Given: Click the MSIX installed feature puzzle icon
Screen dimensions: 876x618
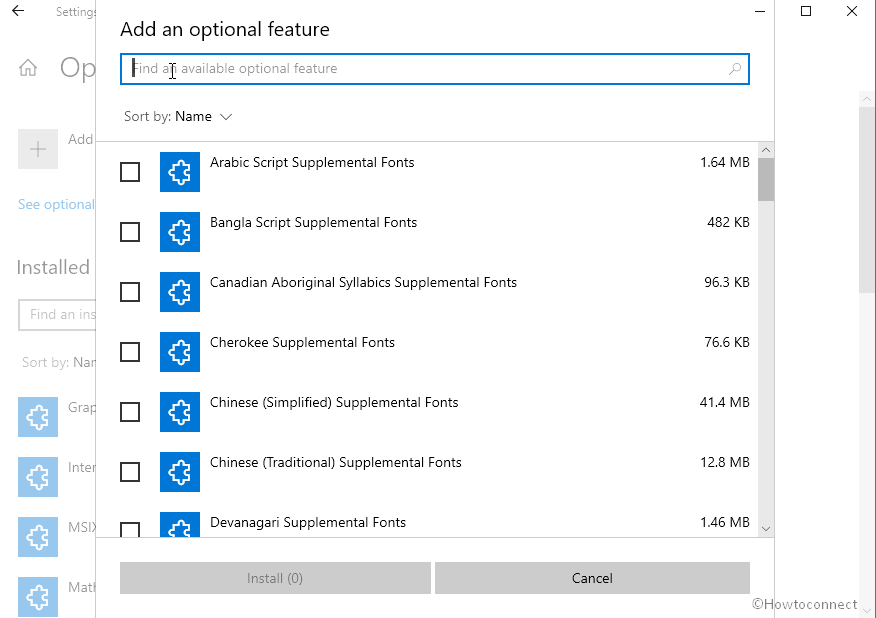Looking at the screenshot, I should (38, 537).
